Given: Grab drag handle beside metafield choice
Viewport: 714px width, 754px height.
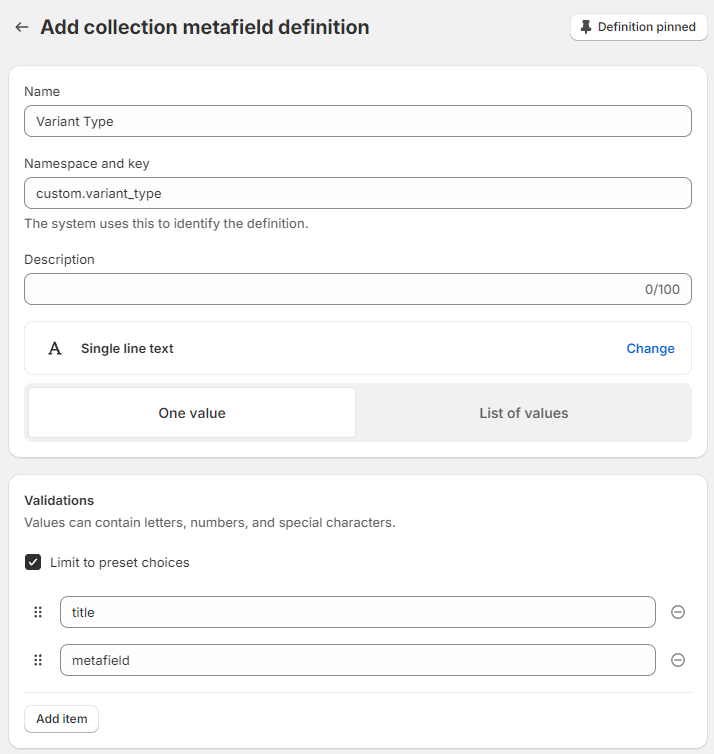Looking at the screenshot, I should coord(39,660).
